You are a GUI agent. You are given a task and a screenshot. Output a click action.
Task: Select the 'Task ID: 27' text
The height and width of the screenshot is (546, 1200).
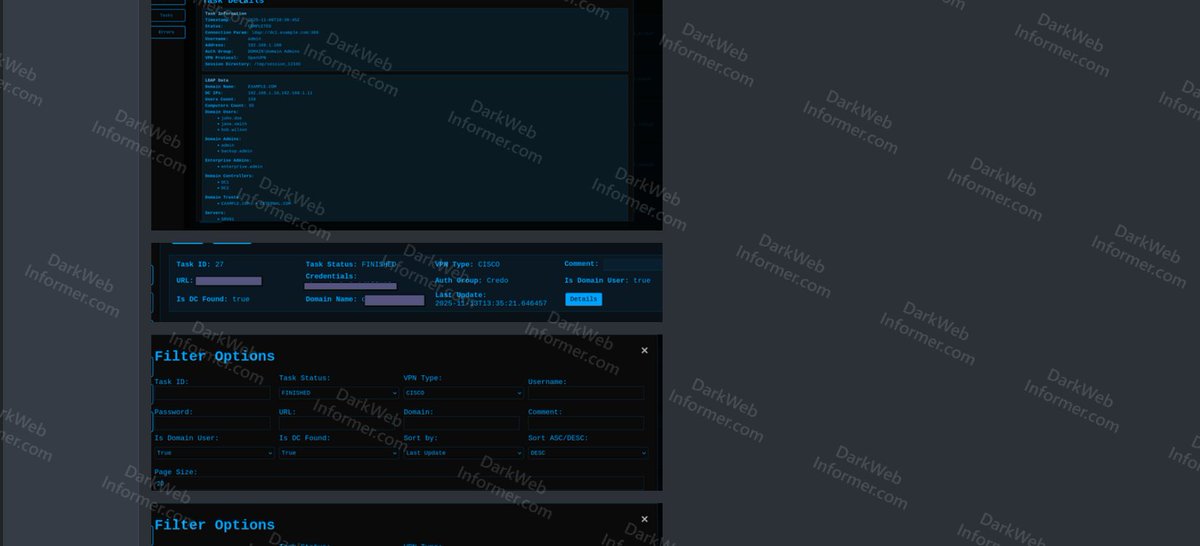point(200,264)
